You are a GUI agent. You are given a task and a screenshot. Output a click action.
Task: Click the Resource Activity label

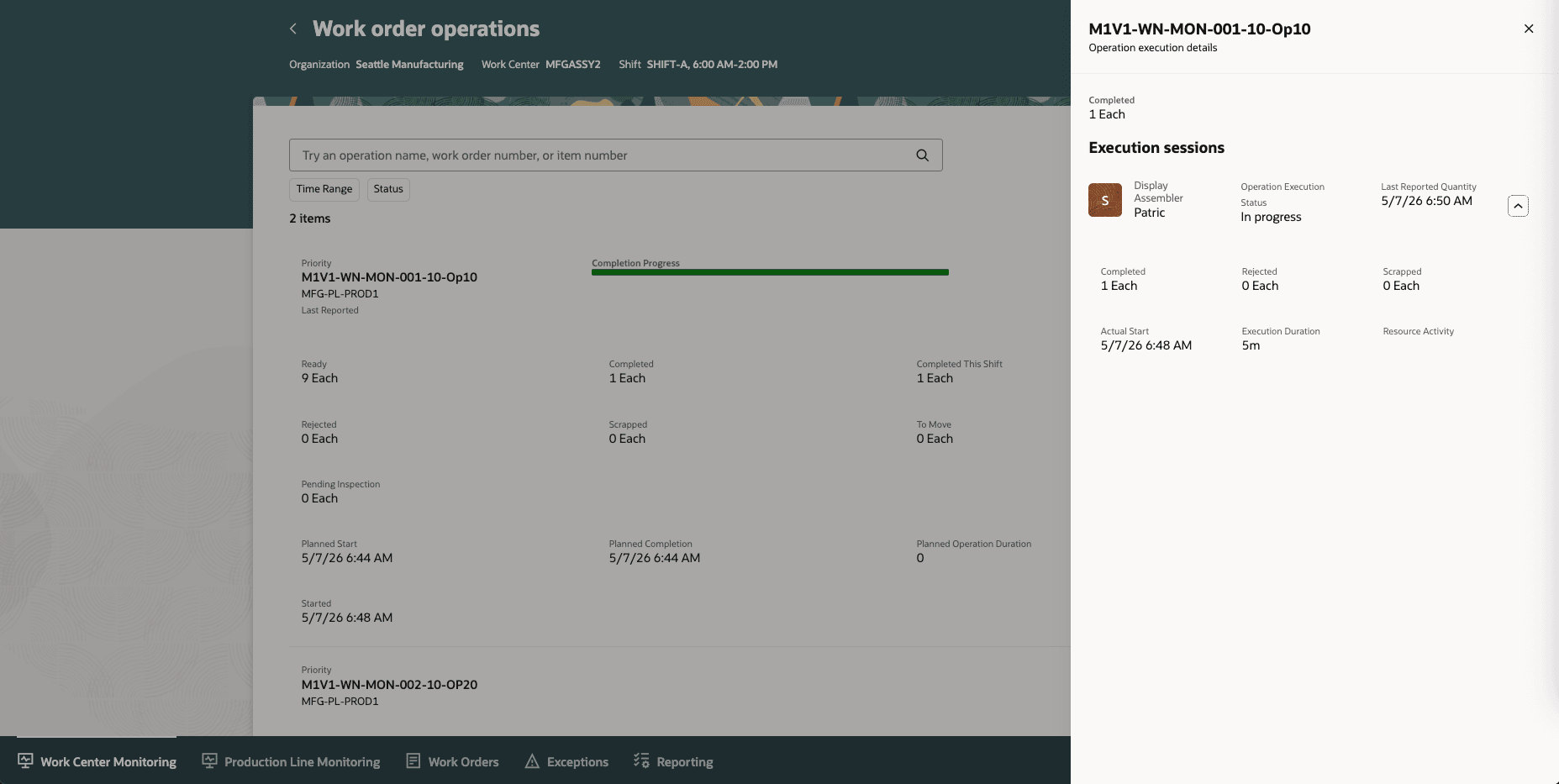pyautogui.click(x=1418, y=331)
